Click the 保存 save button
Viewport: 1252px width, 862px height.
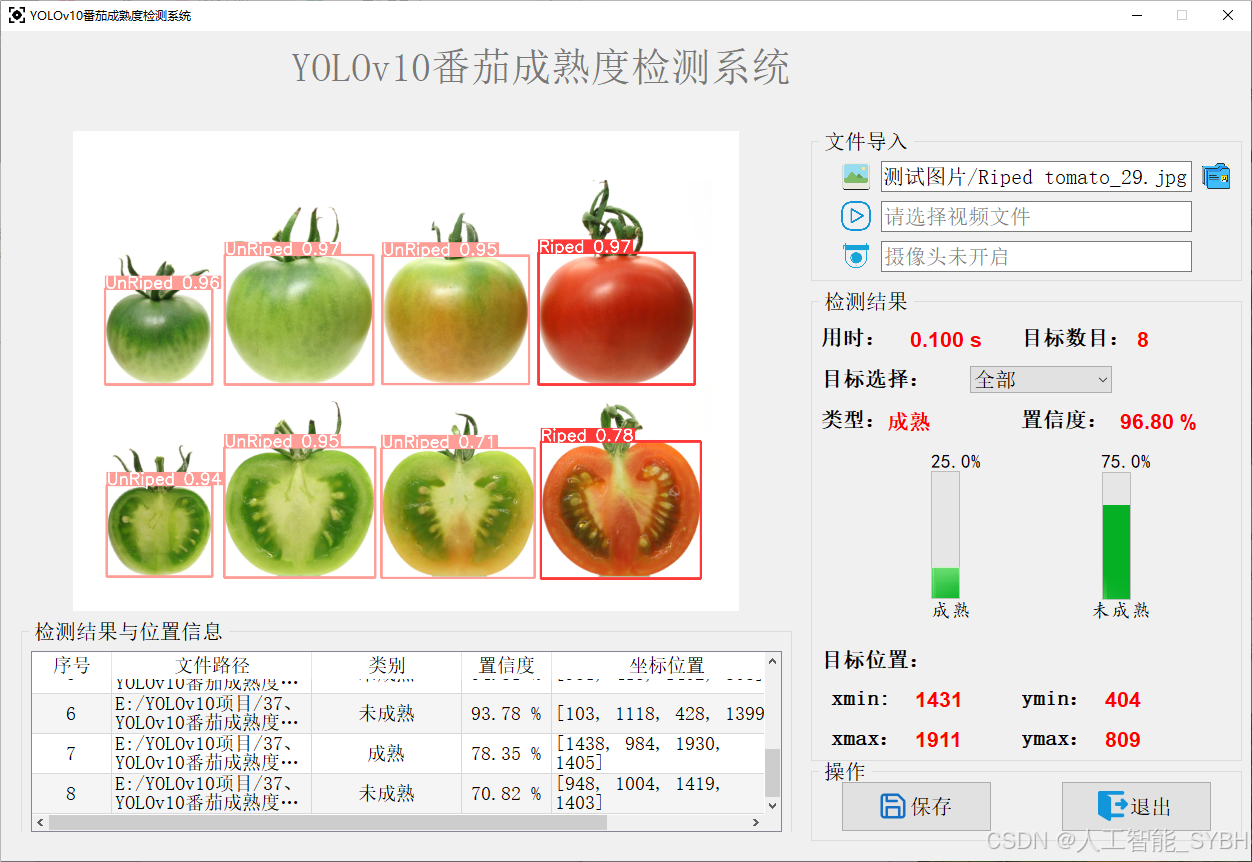point(916,806)
